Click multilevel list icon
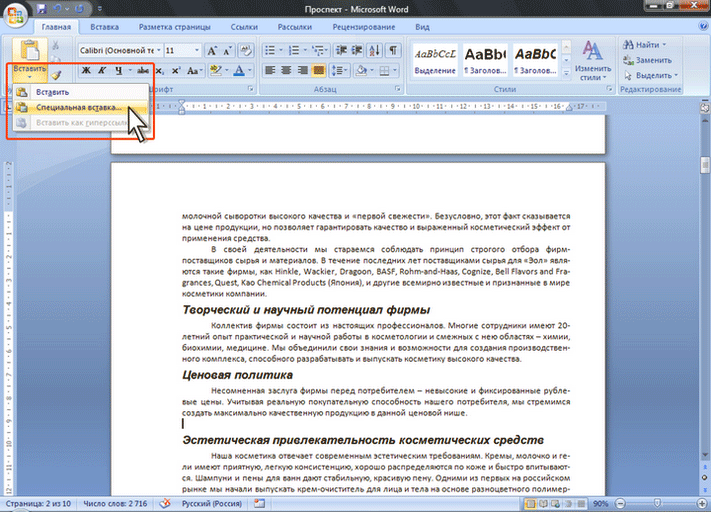Viewport: 711px width, 512px height. (319, 50)
